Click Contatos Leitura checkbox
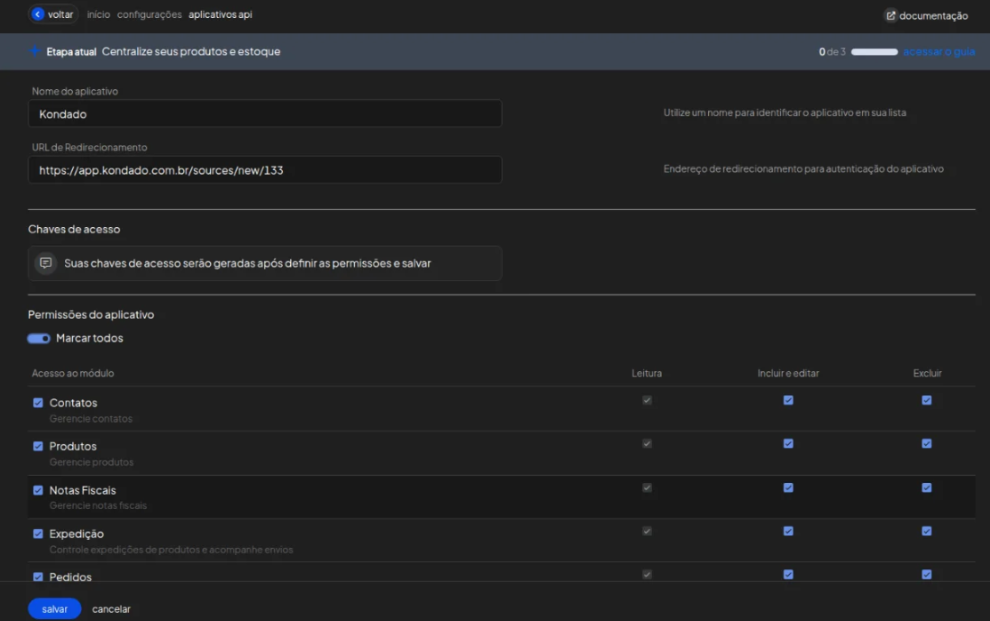This screenshot has width=990, height=621. click(x=647, y=400)
